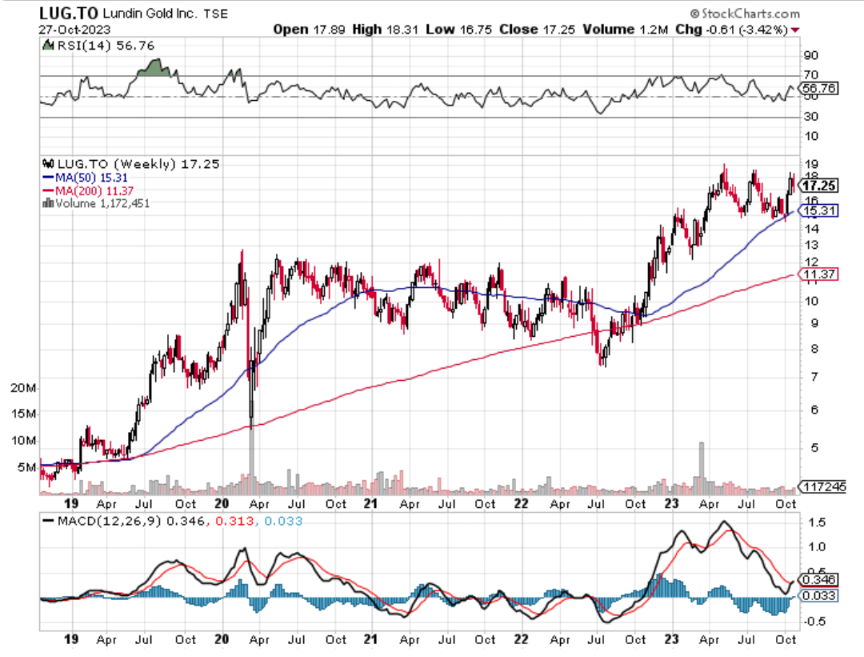Click the black MACD legend line marker
The height and width of the screenshot is (657, 864).
48,521
